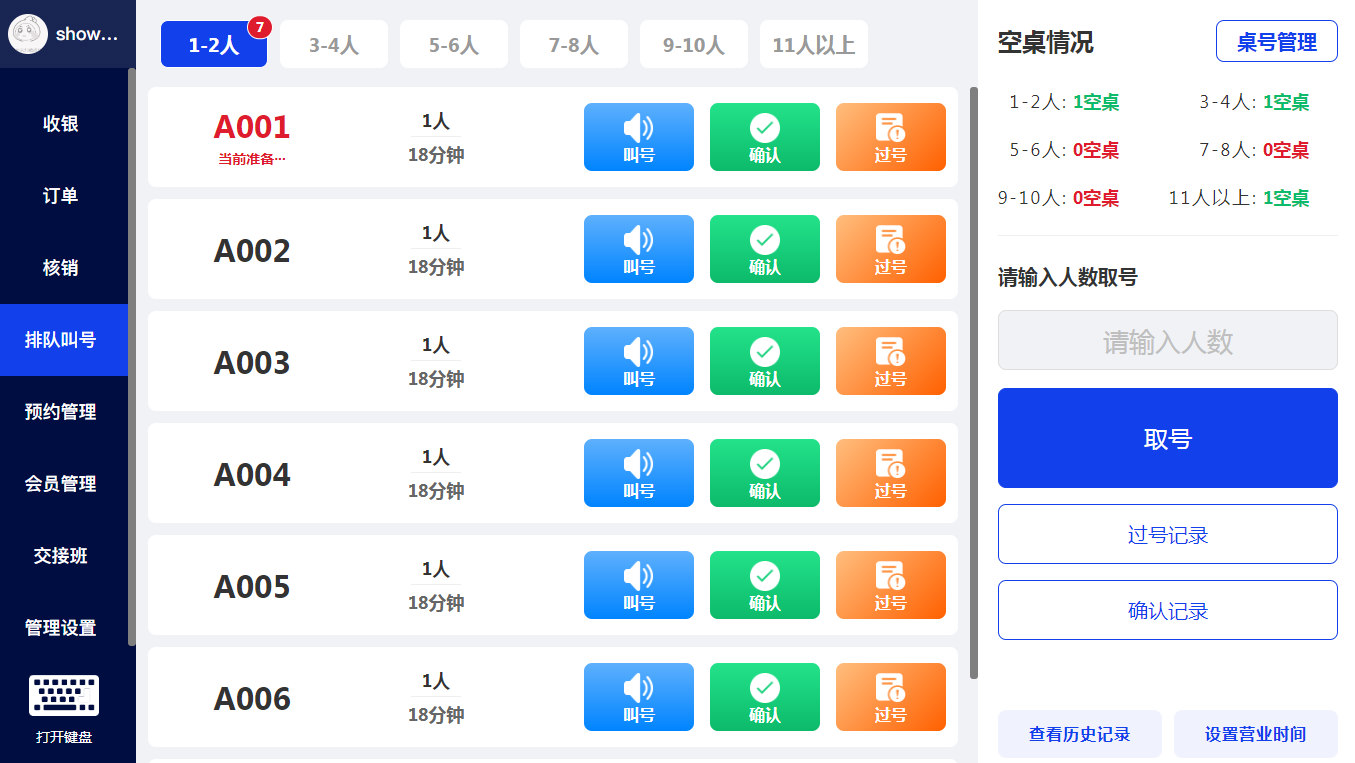The width and height of the screenshot is (1355, 763).
Task: Confirm queue ticket A002 with green checkmark
Action: tap(764, 249)
